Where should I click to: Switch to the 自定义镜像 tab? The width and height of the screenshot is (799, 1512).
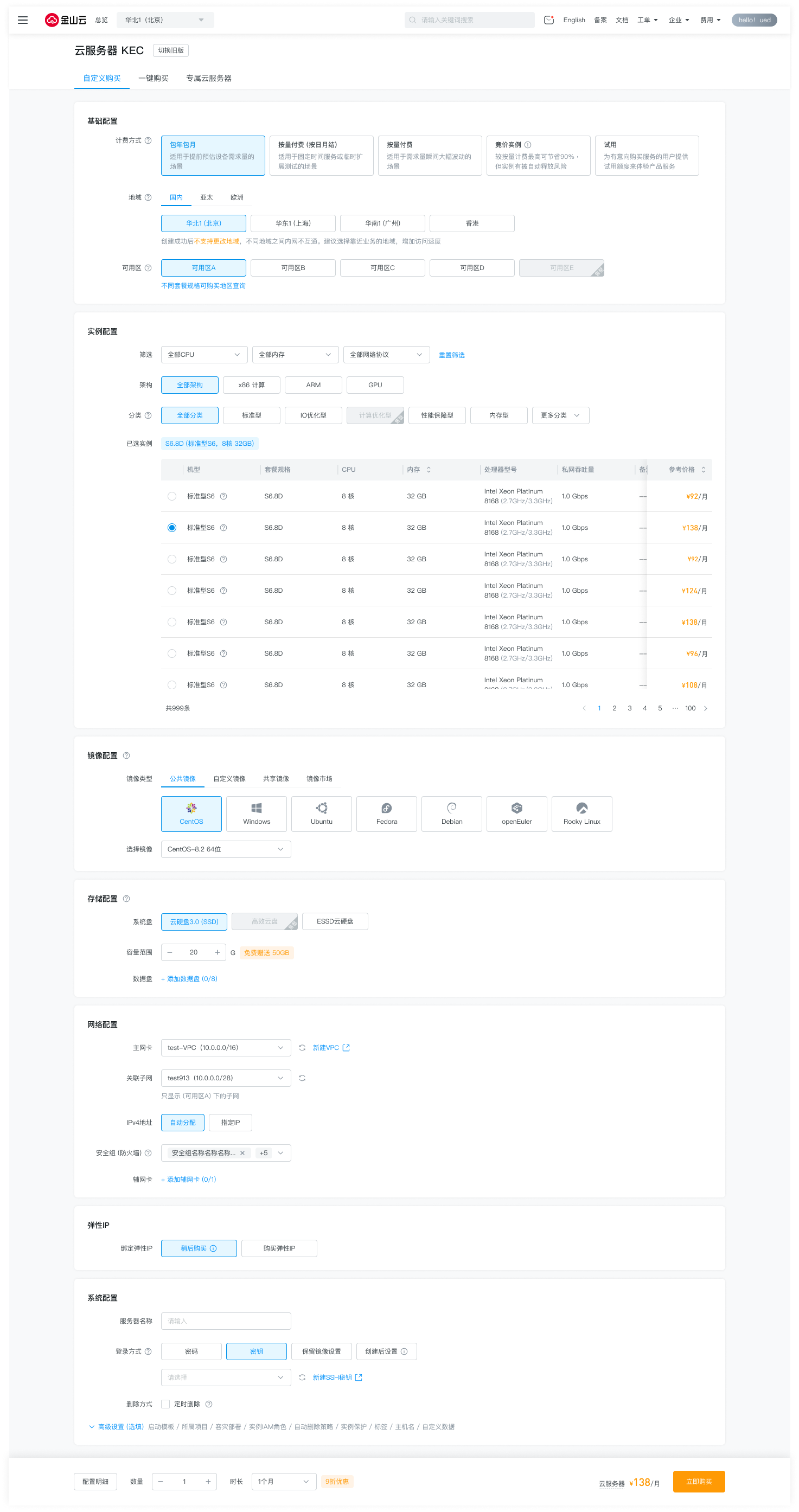pos(229,779)
